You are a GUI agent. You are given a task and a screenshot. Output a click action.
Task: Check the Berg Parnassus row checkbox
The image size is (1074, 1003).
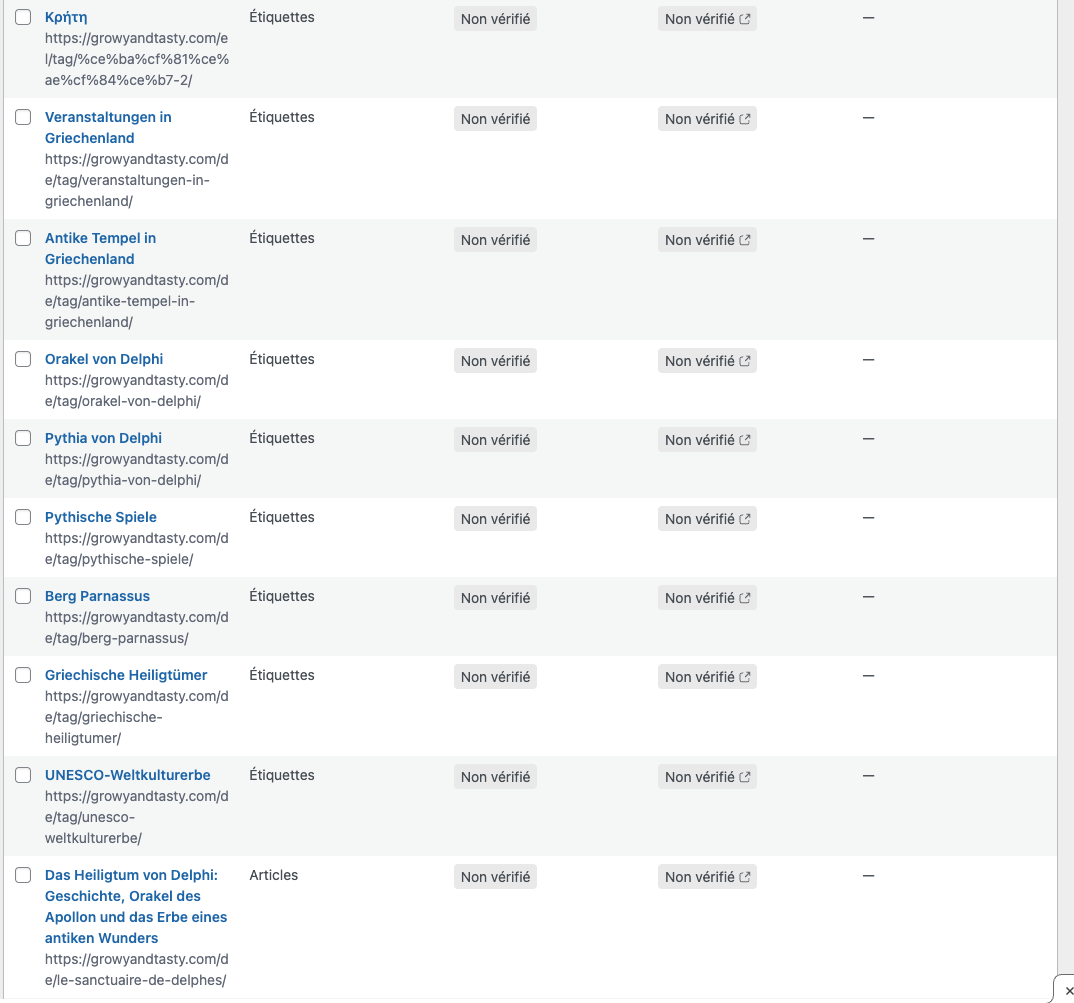click(23, 596)
